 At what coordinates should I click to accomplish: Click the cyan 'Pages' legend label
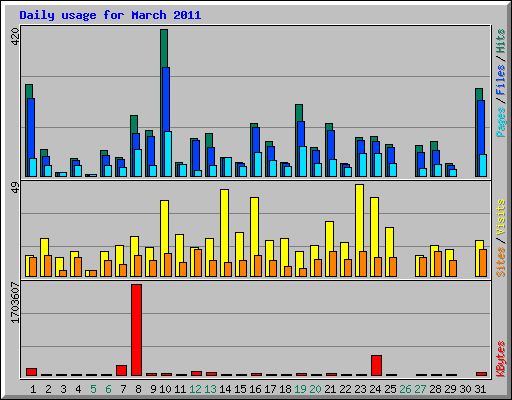pos(500,122)
